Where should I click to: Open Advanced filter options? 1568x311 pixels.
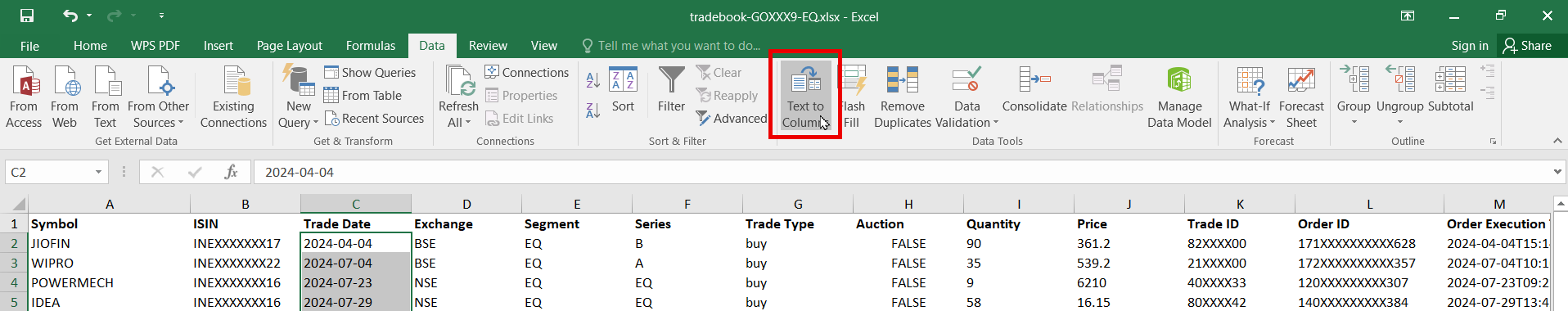point(732,119)
